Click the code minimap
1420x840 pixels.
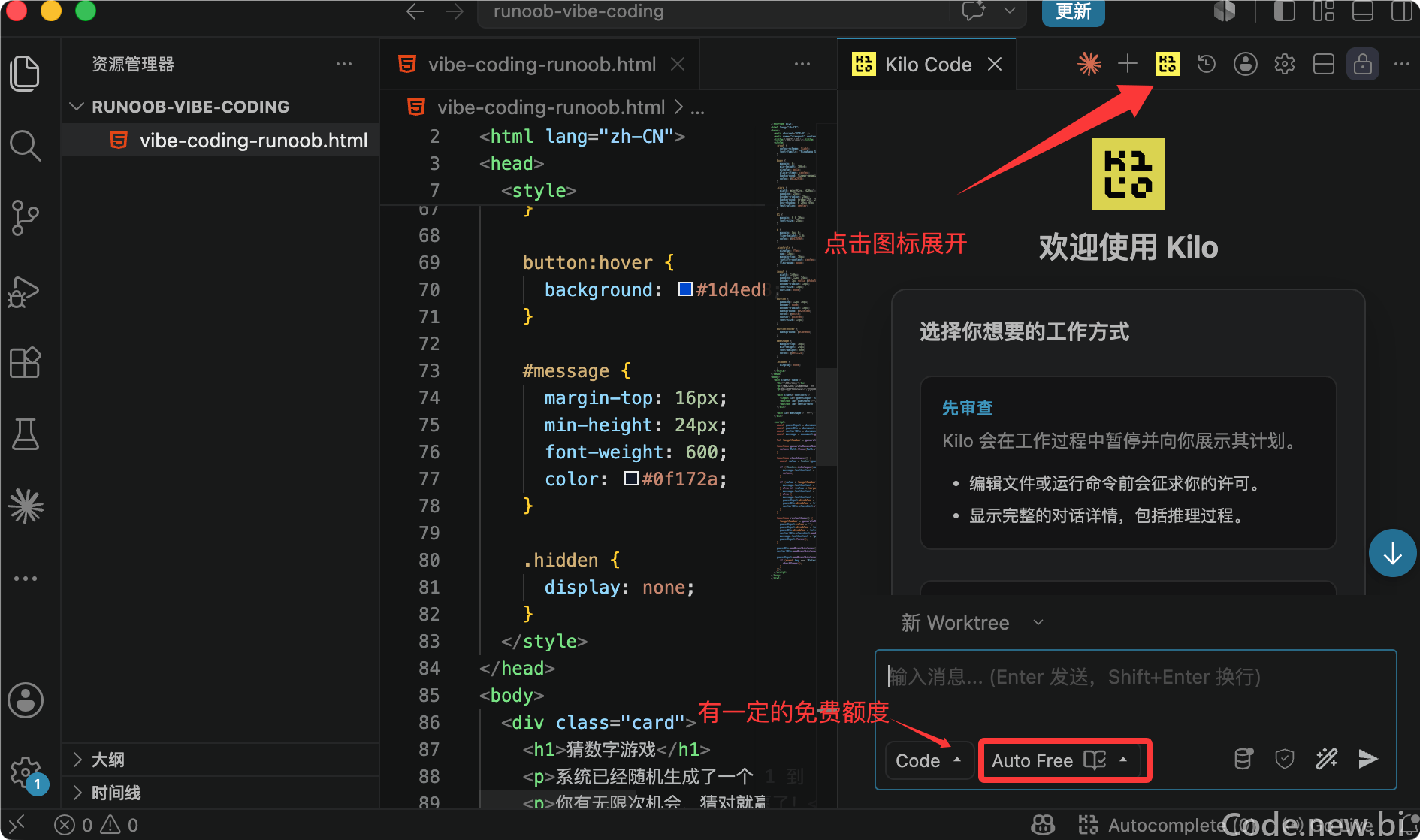793,352
